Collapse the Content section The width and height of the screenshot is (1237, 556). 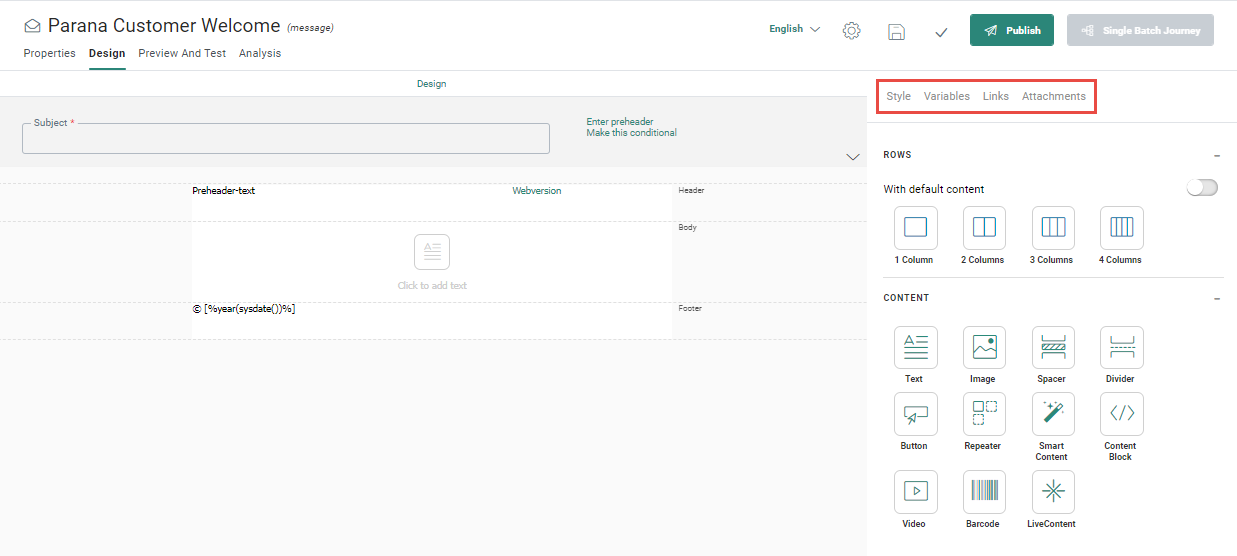click(1216, 299)
